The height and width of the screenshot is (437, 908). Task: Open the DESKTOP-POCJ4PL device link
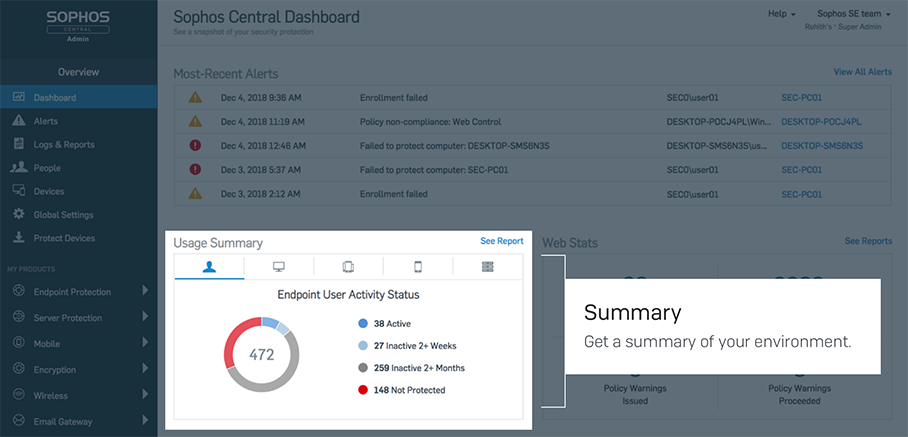pyautogui.click(x=821, y=122)
